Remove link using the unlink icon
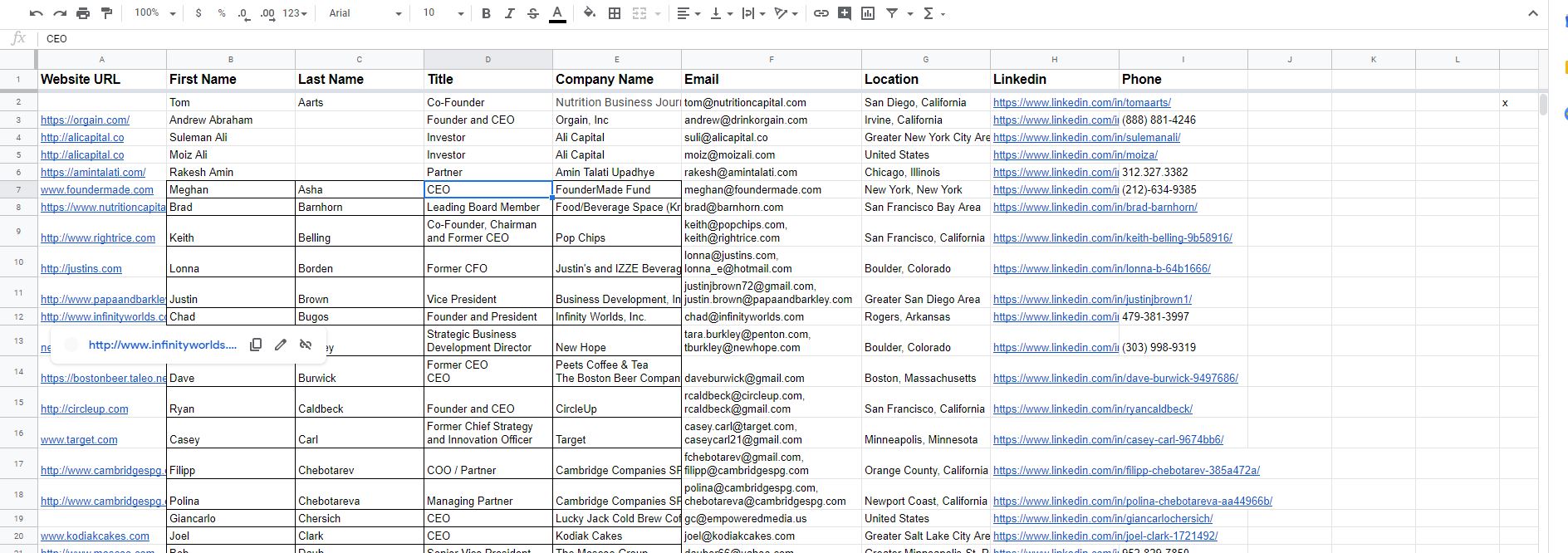1568x553 pixels. click(x=306, y=345)
